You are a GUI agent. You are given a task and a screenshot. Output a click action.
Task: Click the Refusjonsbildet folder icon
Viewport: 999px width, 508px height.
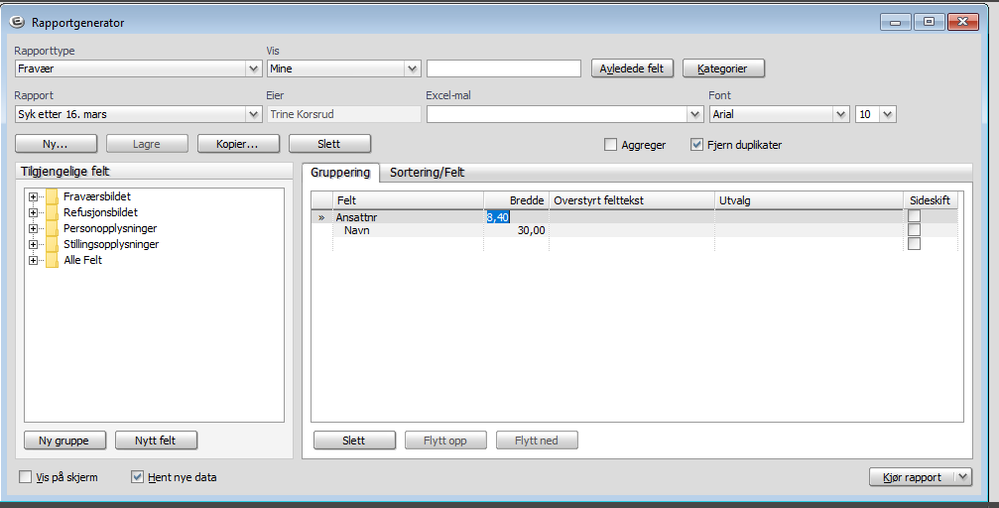pos(52,213)
